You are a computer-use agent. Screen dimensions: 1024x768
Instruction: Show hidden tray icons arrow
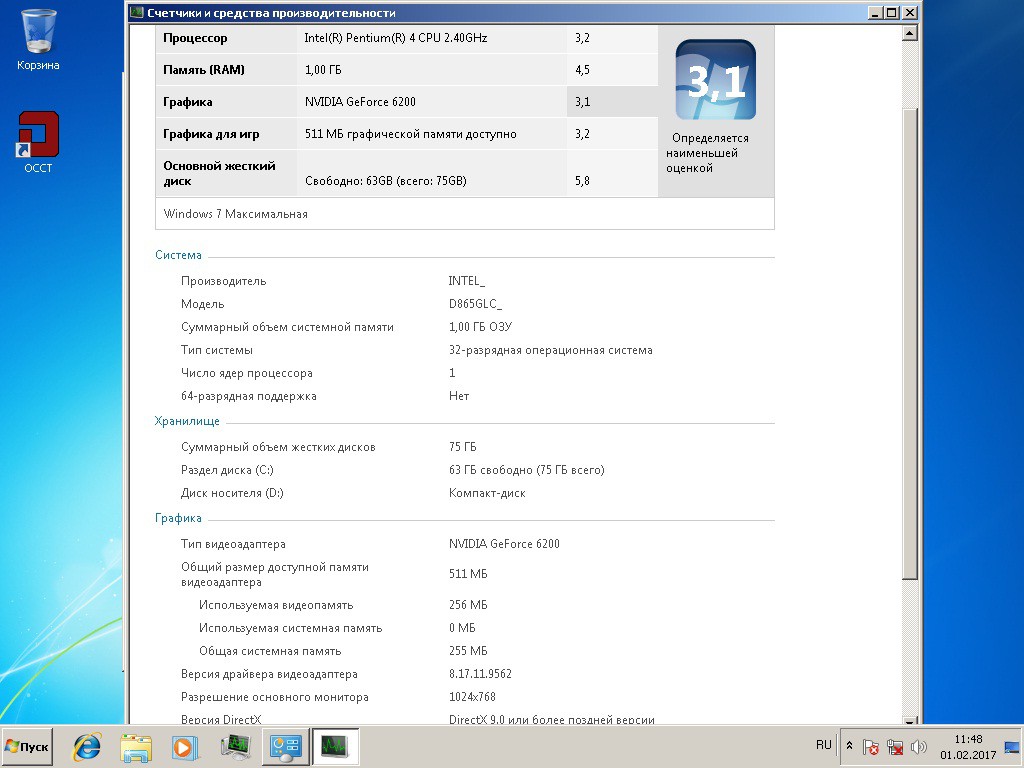(849, 746)
